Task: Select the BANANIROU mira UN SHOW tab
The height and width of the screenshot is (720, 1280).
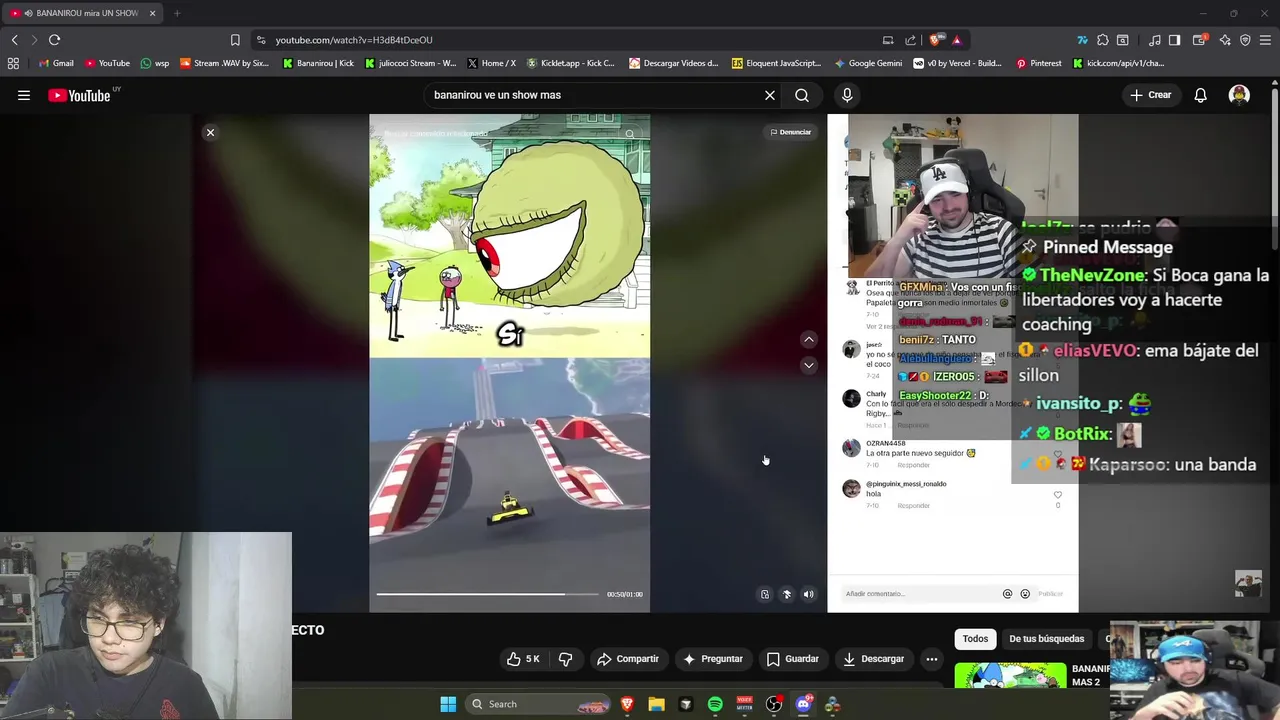Action: (82, 13)
